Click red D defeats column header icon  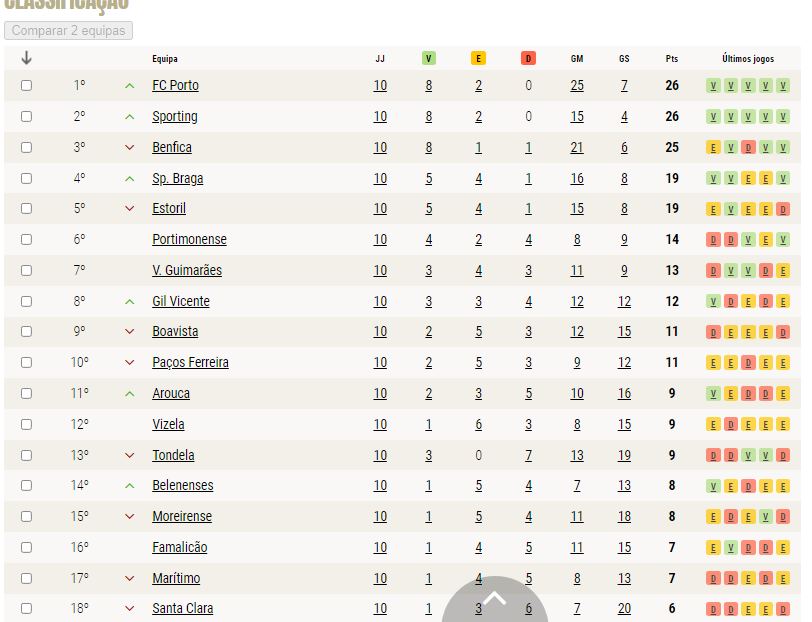click(x=528, y=59)
